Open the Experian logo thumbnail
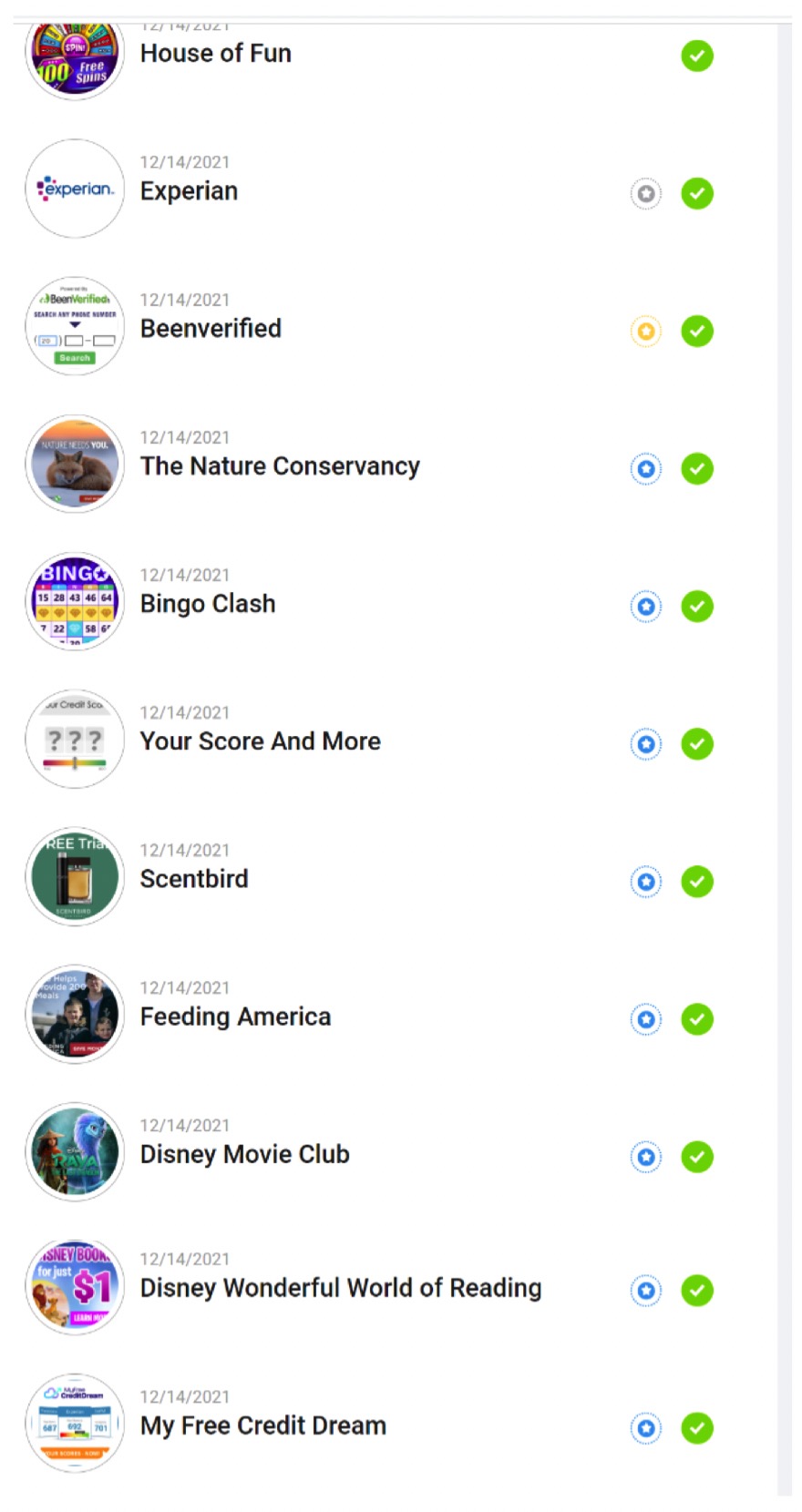Screen dimensions: 802x1512 pos(75,189)
